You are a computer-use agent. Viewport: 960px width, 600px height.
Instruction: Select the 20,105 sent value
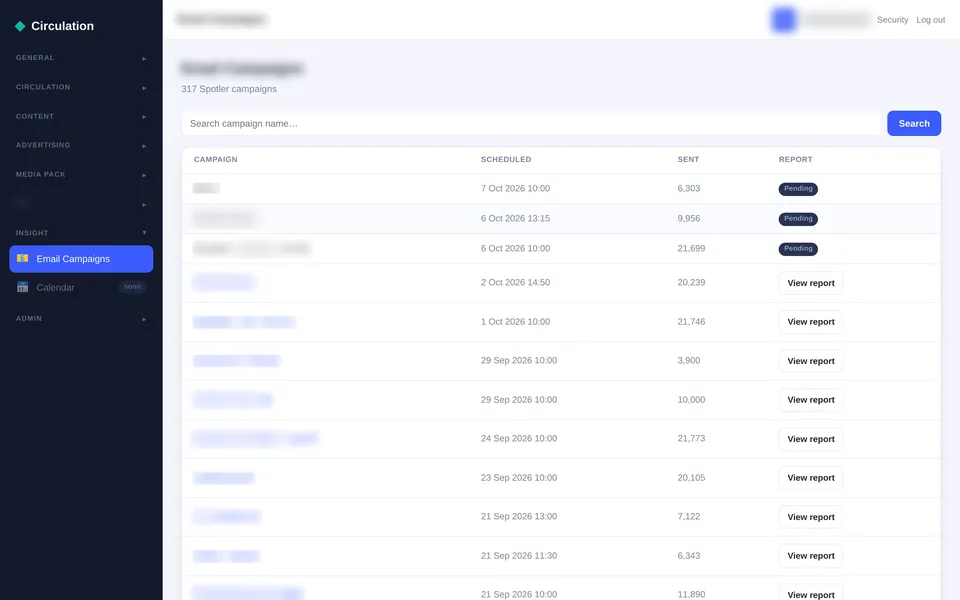tap(691, 478)
